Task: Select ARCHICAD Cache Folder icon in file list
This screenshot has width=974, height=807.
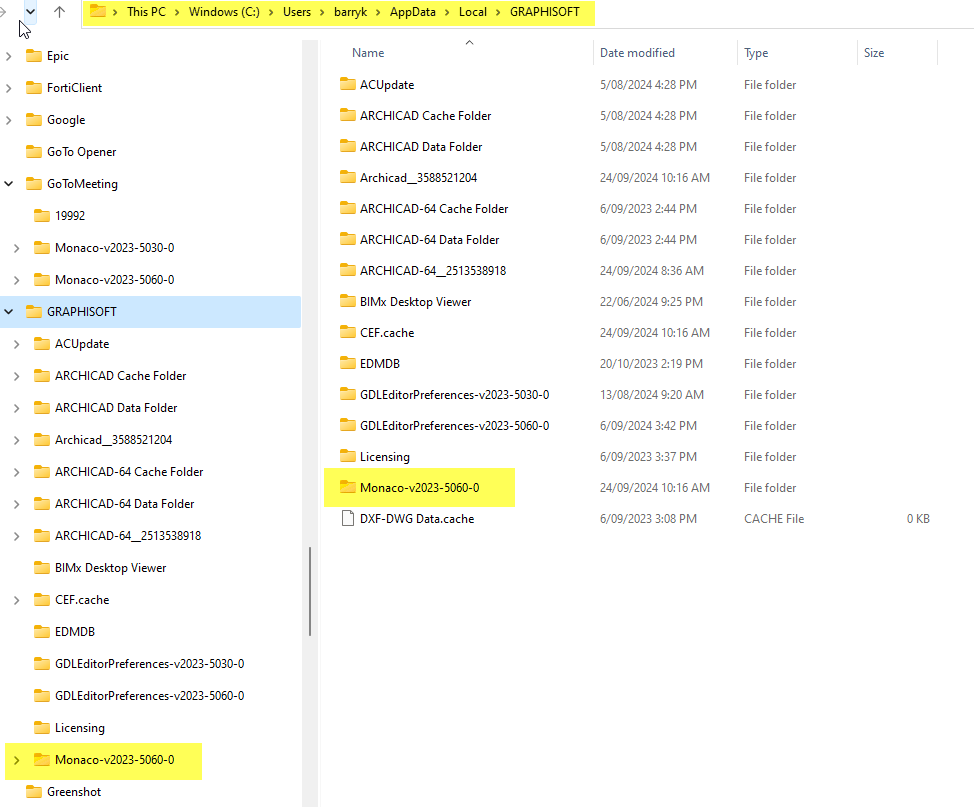Action: [x=348, y=115]
